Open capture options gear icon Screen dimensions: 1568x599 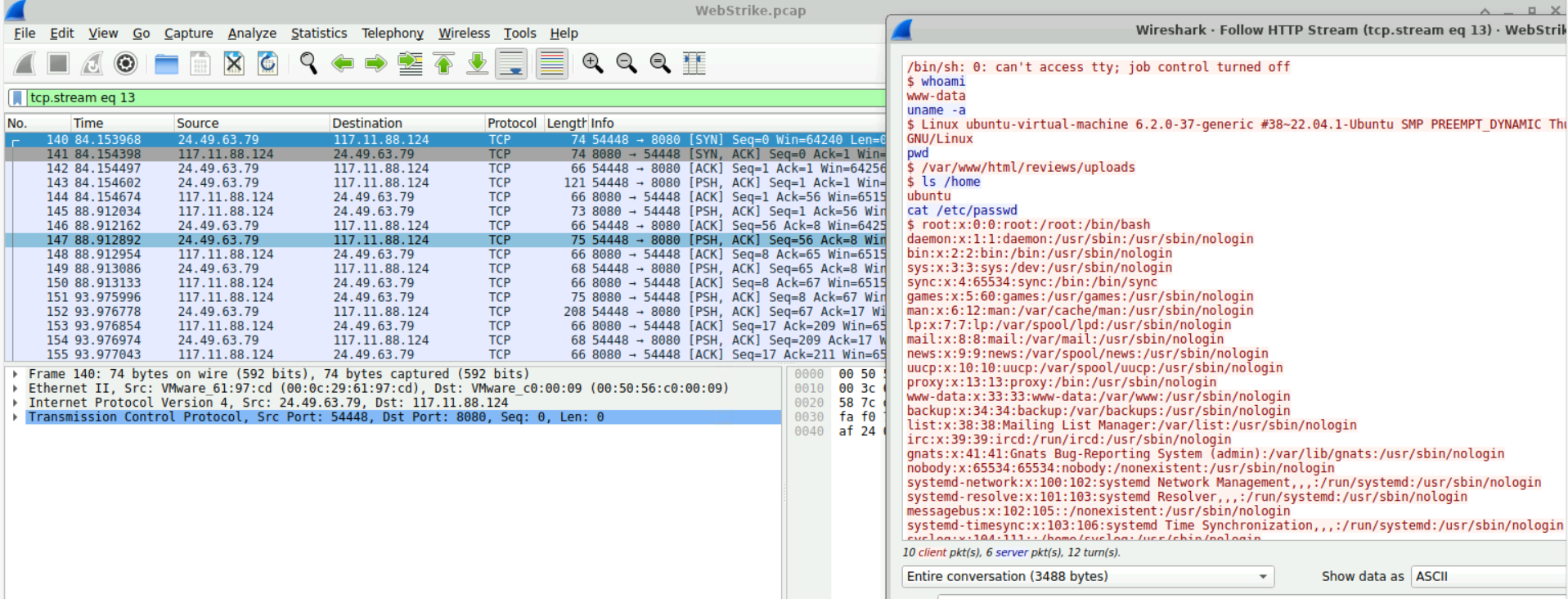pyautogui.click(x=125, y=63)
